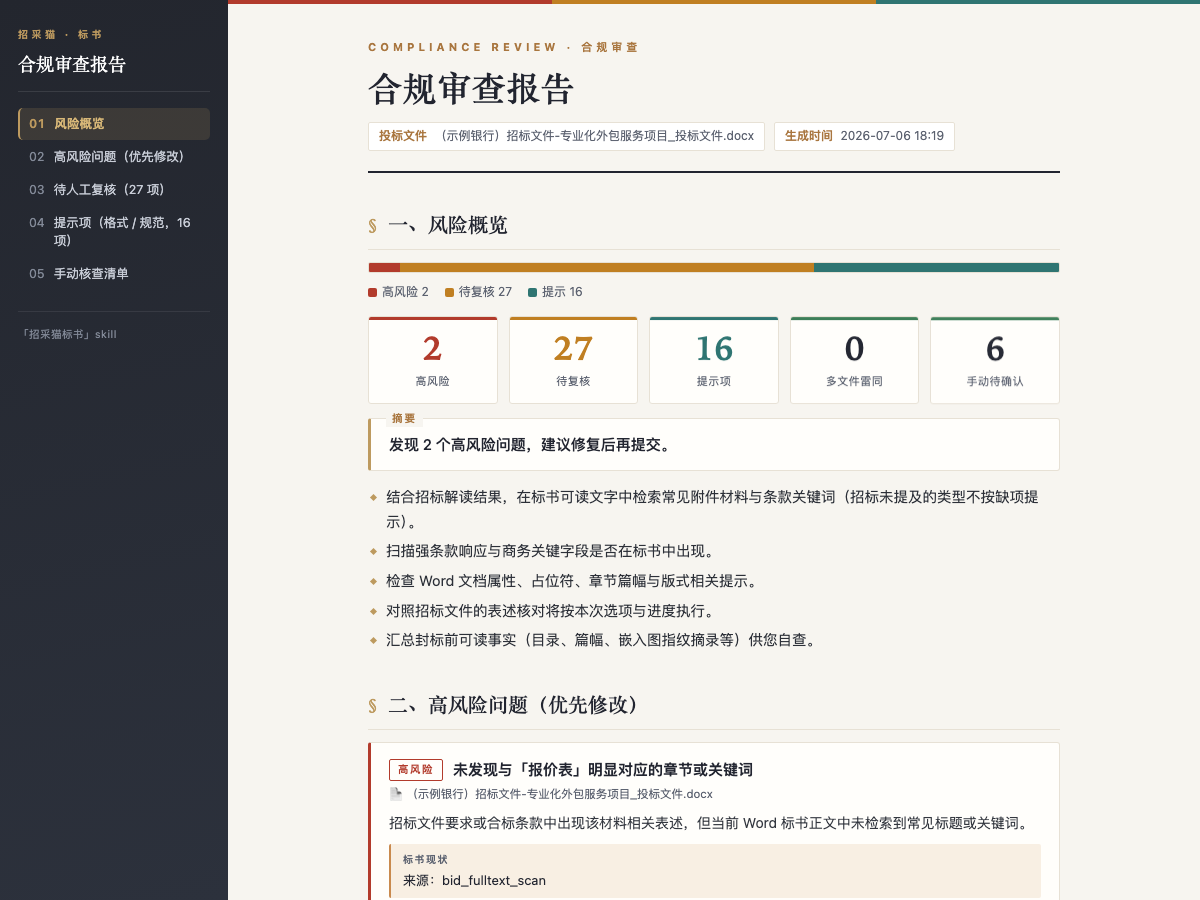
Task: Click the bullet 汇总封标前可读事实
Action: (x=601, y=640)
